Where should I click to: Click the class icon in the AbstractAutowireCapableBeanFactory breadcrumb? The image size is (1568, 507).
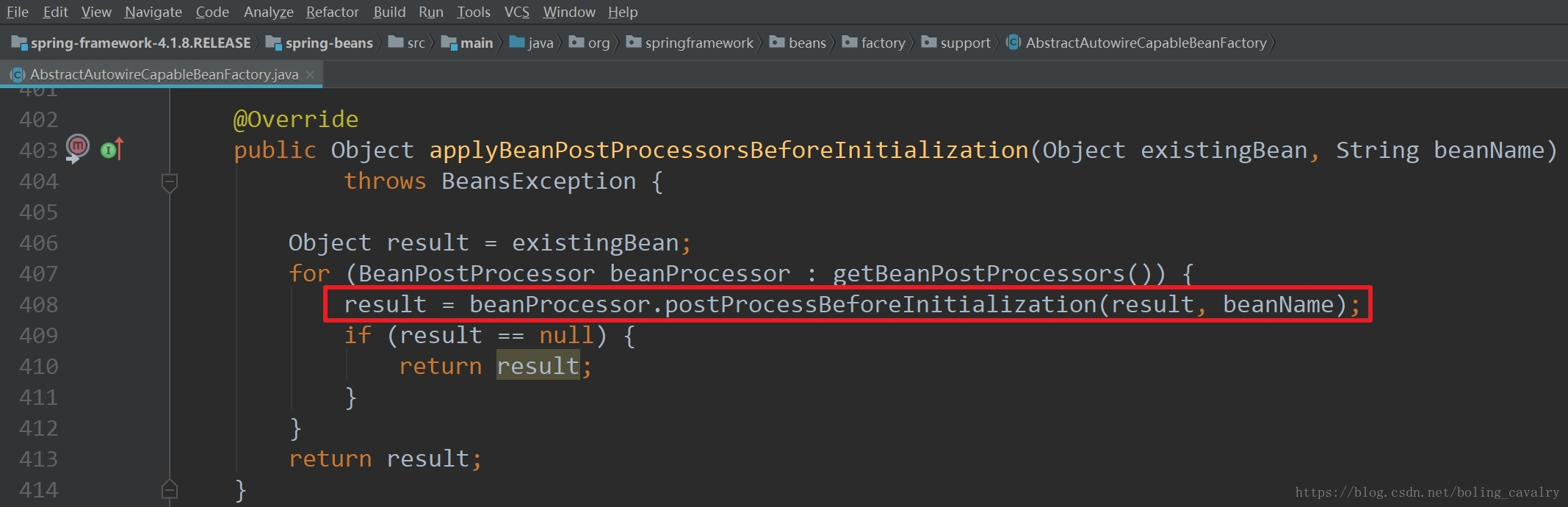pyautogui.click(x=1014, y=43)
